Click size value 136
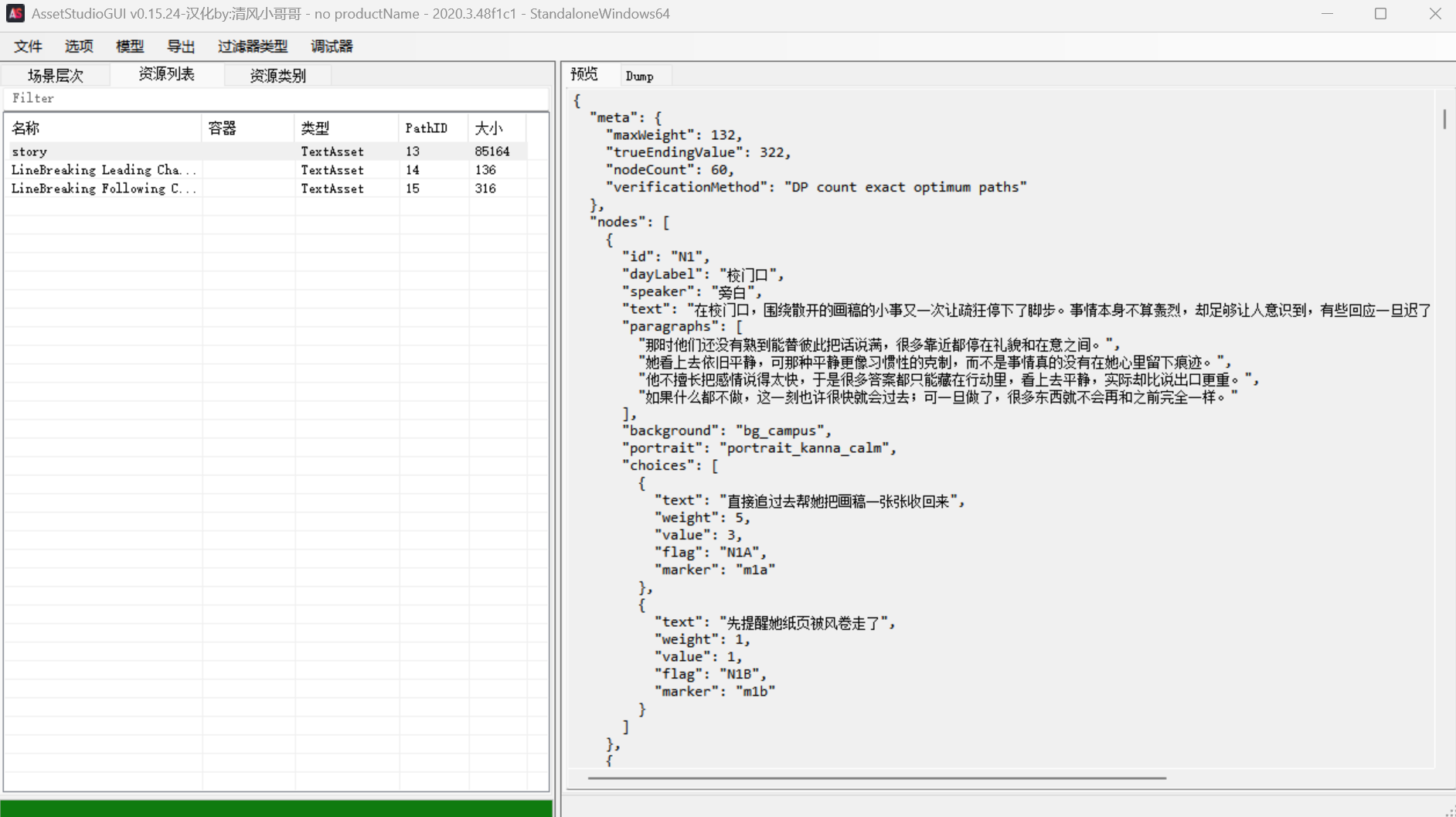The width and height of the screenshot is (1456, 817). (x=485, y=170)
